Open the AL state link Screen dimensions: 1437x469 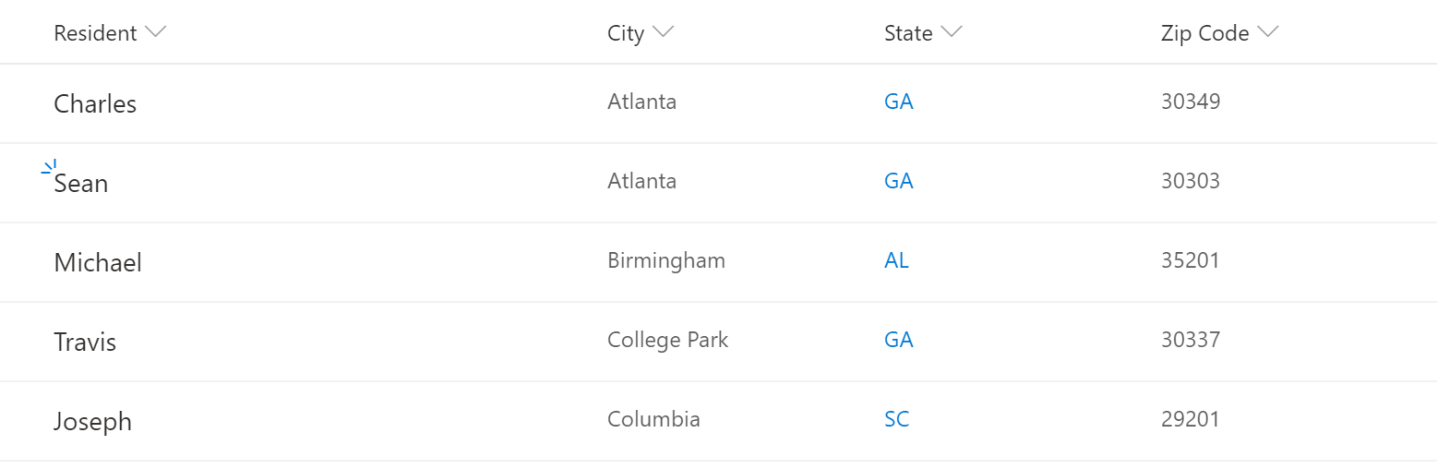coord(897,261)
